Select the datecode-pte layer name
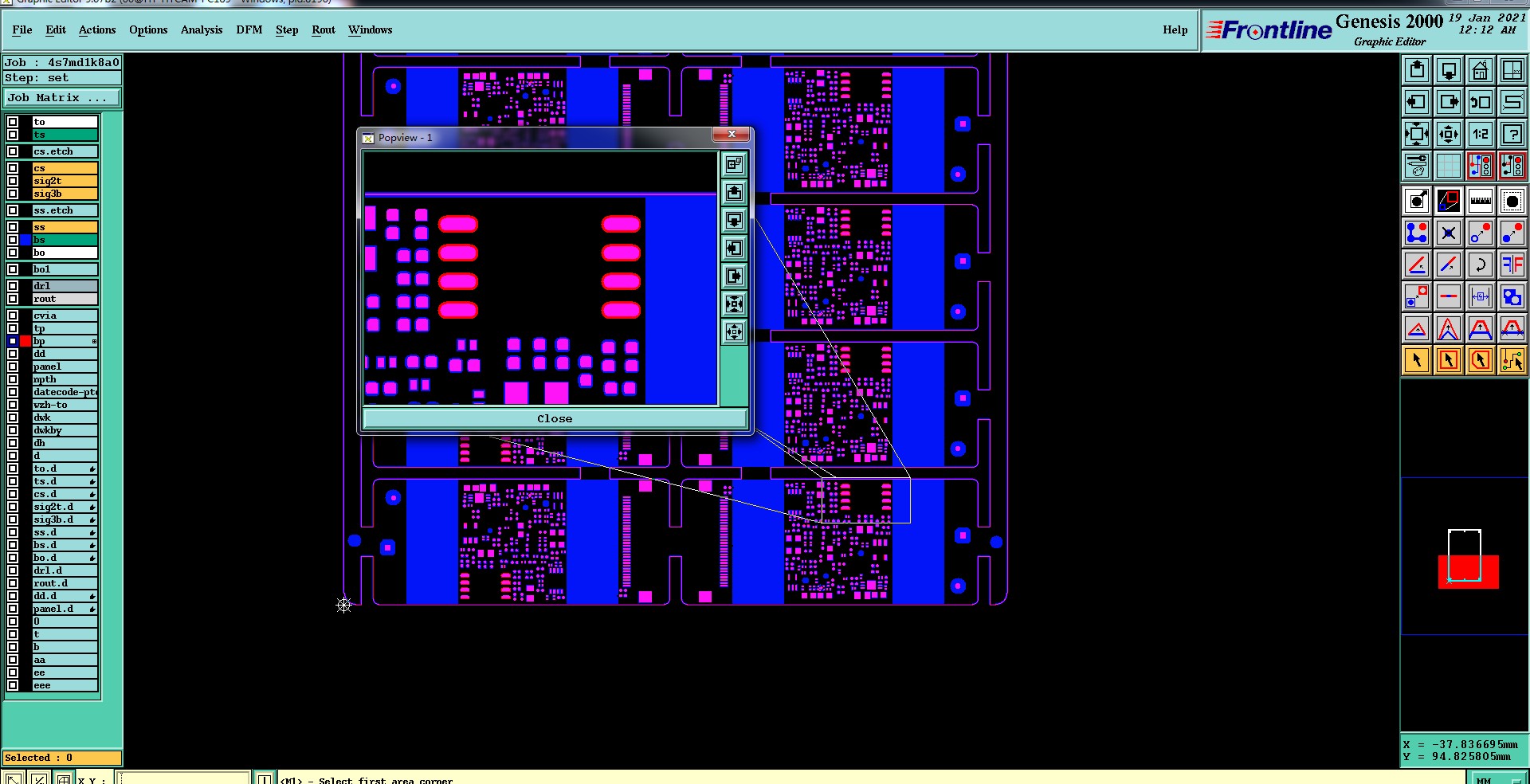 pyautogui.click(x=65, y=392)
